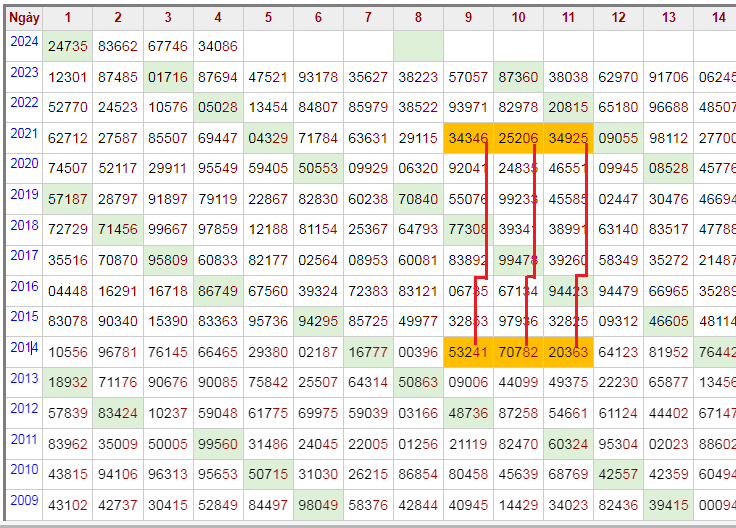Click the green cell 98049
The height and width of the screenshot is (528, 736).
tap(318, 505)
